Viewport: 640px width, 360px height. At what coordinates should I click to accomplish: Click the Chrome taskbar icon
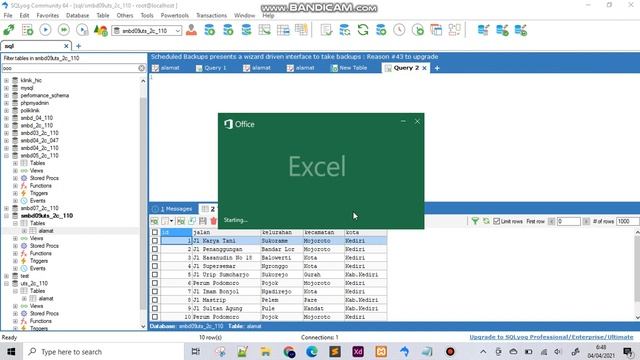289,351
